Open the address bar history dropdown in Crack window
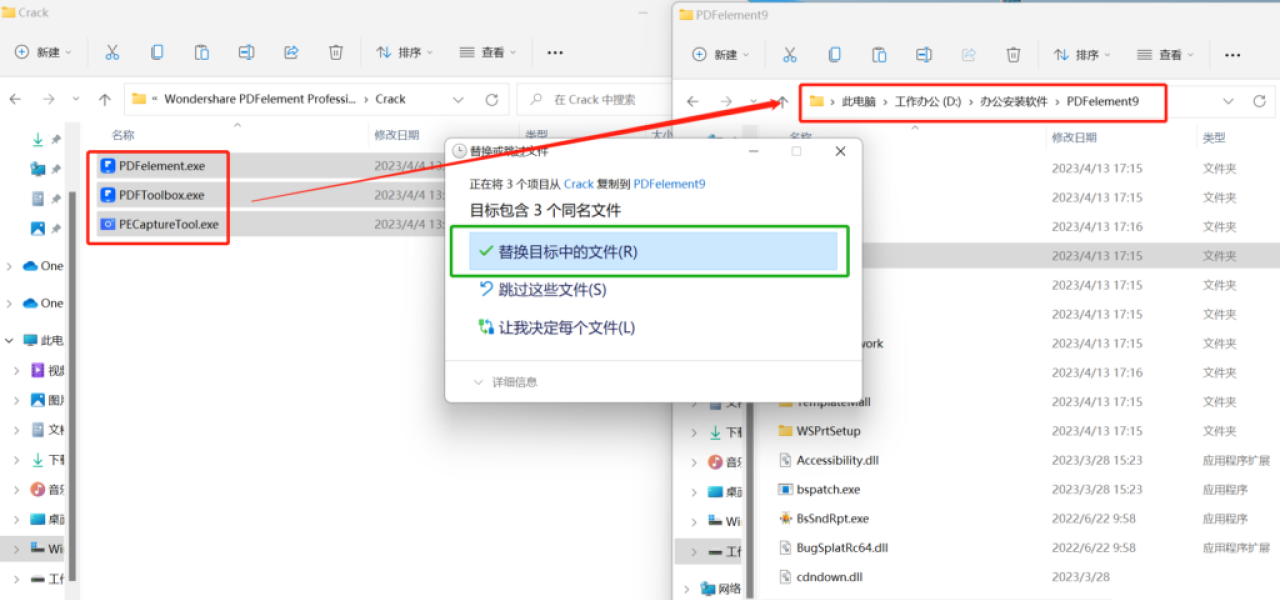This screenshot has height=600, width=1280. [x=458, y=99]
